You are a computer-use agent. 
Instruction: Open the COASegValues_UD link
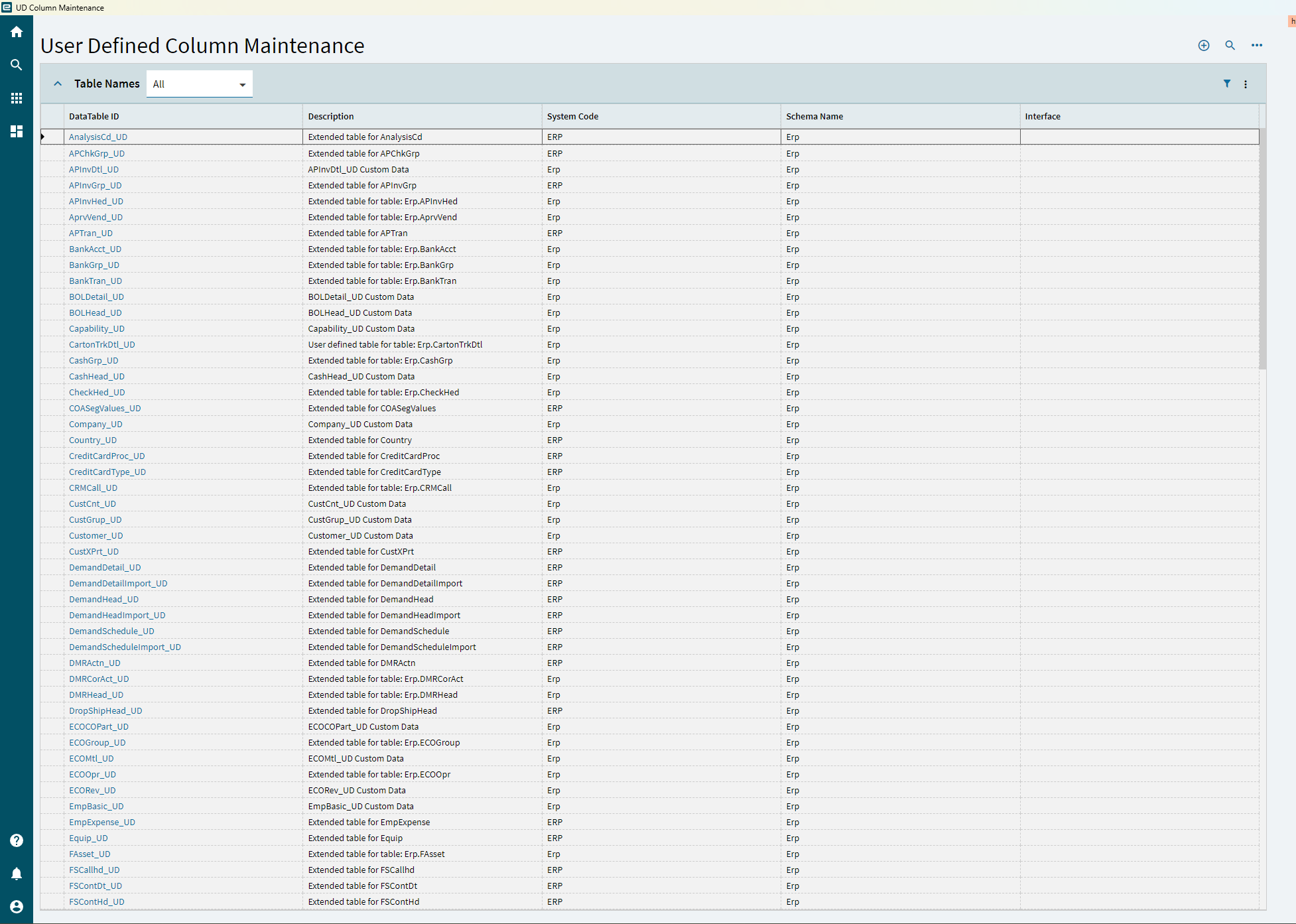pos(105,408)
